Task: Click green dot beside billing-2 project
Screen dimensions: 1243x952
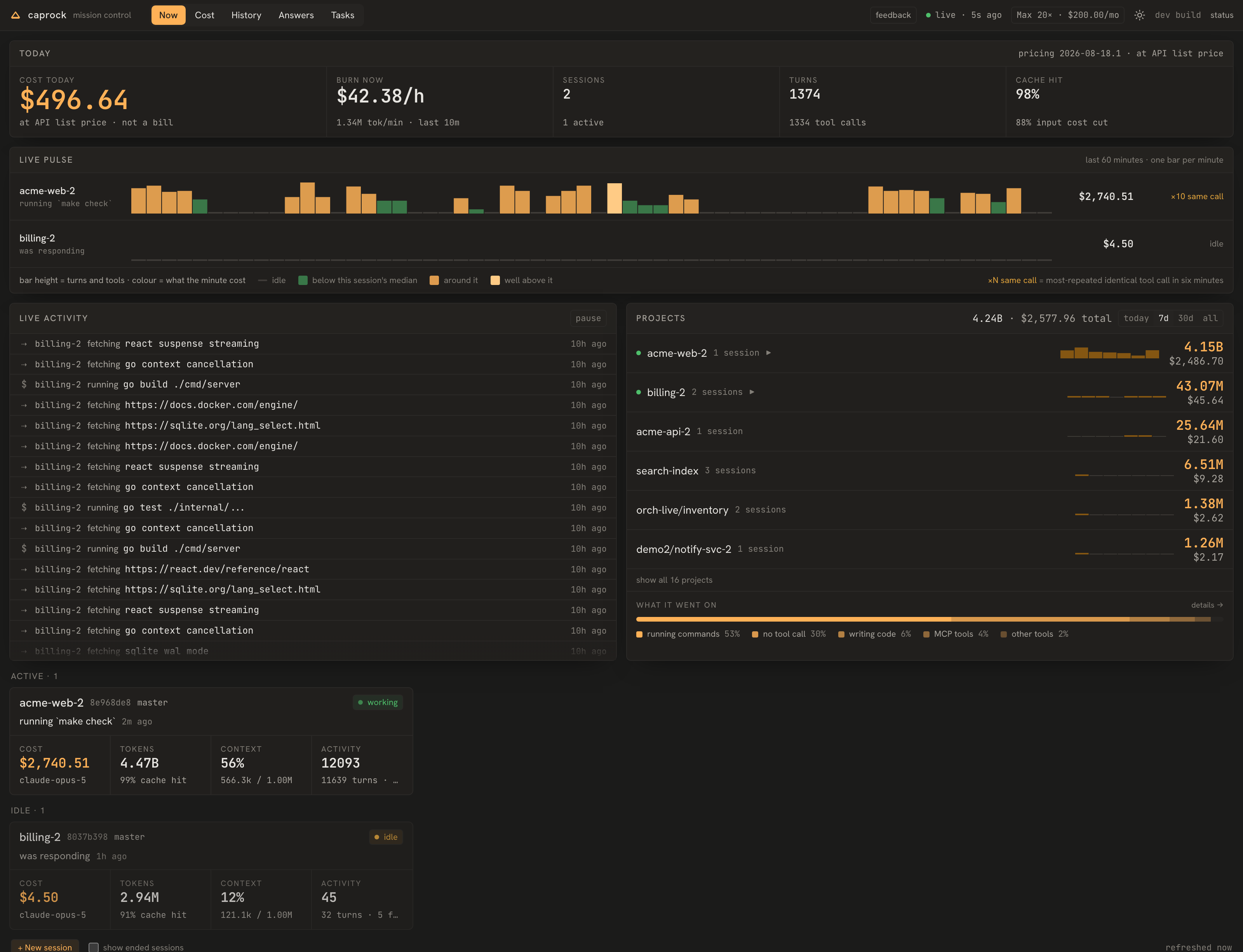Action: point(639,392)
